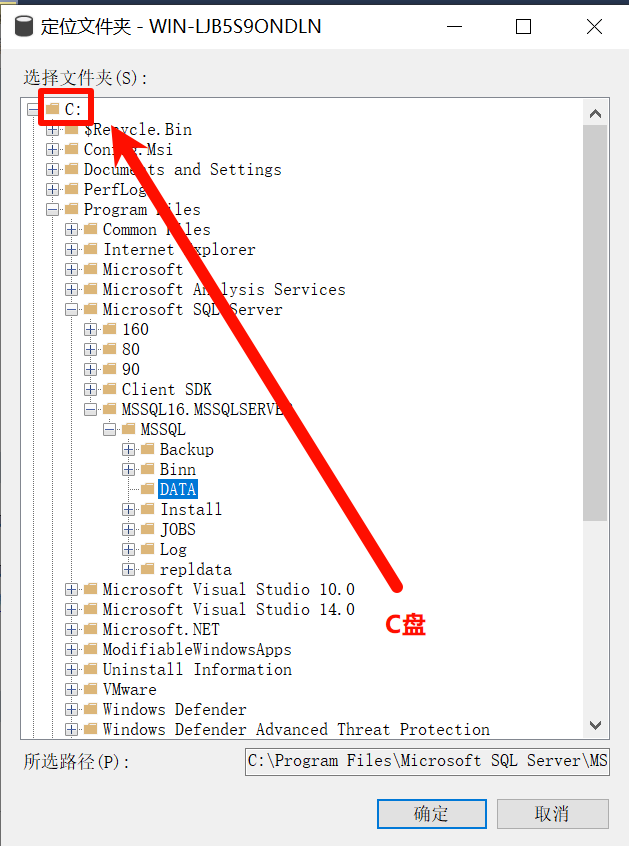Click the scrollbar down arrow

click(x=596, y=725)
